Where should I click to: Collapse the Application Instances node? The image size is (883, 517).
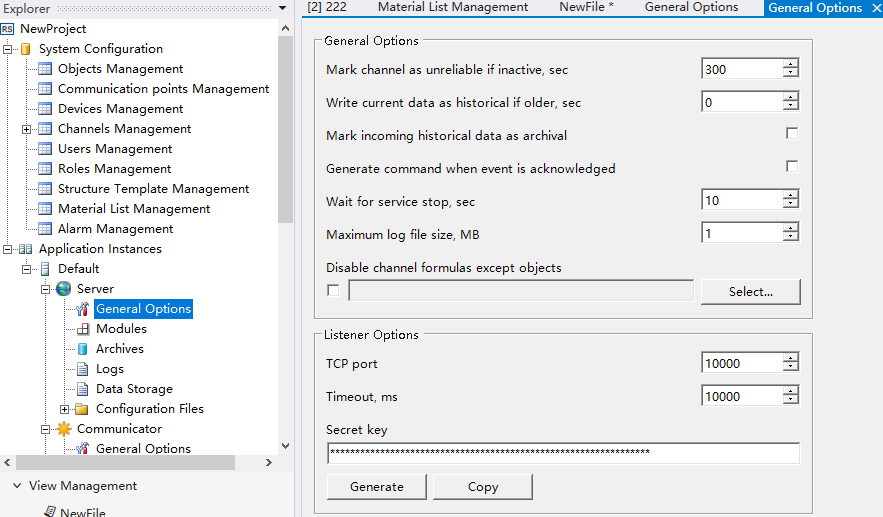pyautogui.click(x=7, y=249)
